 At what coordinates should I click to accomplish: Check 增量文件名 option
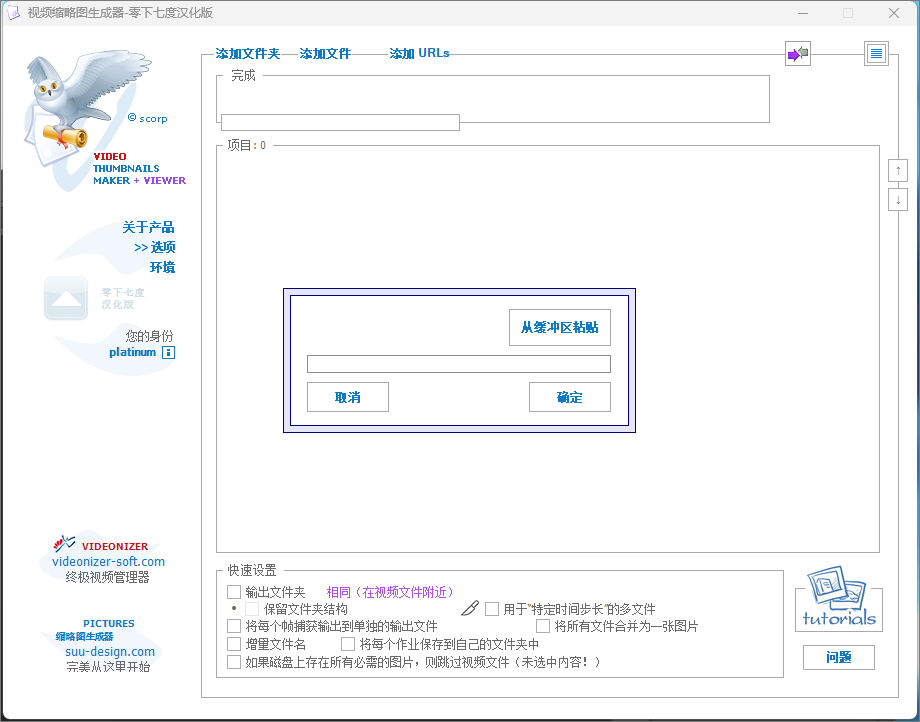tap(232, 643)
